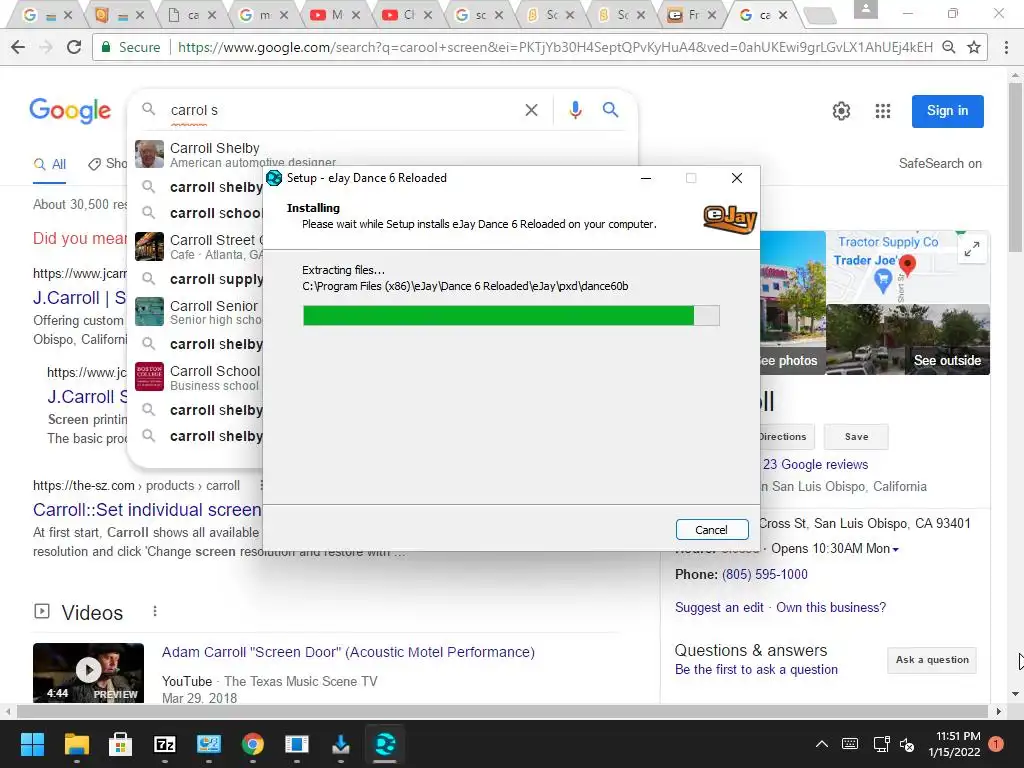This screenshot has width=1024, height=768.
Task: Go back with Chrome's back arrow
Action: click(x=18, y=47)
